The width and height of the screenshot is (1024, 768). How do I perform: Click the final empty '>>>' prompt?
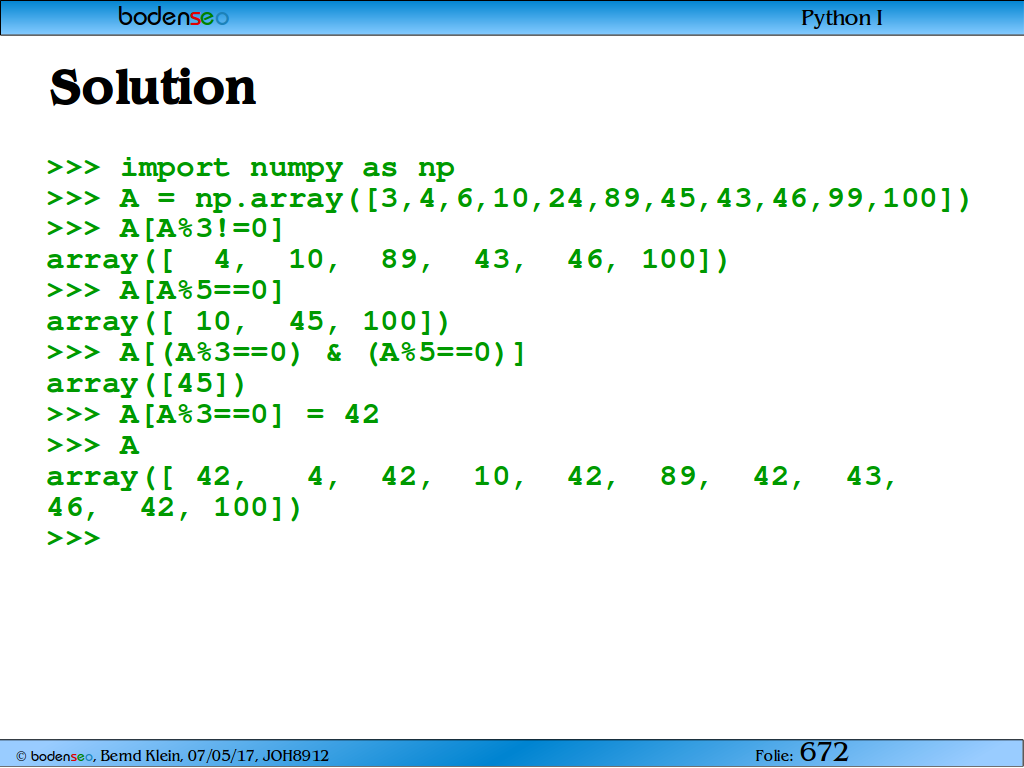tap(73, 539)
